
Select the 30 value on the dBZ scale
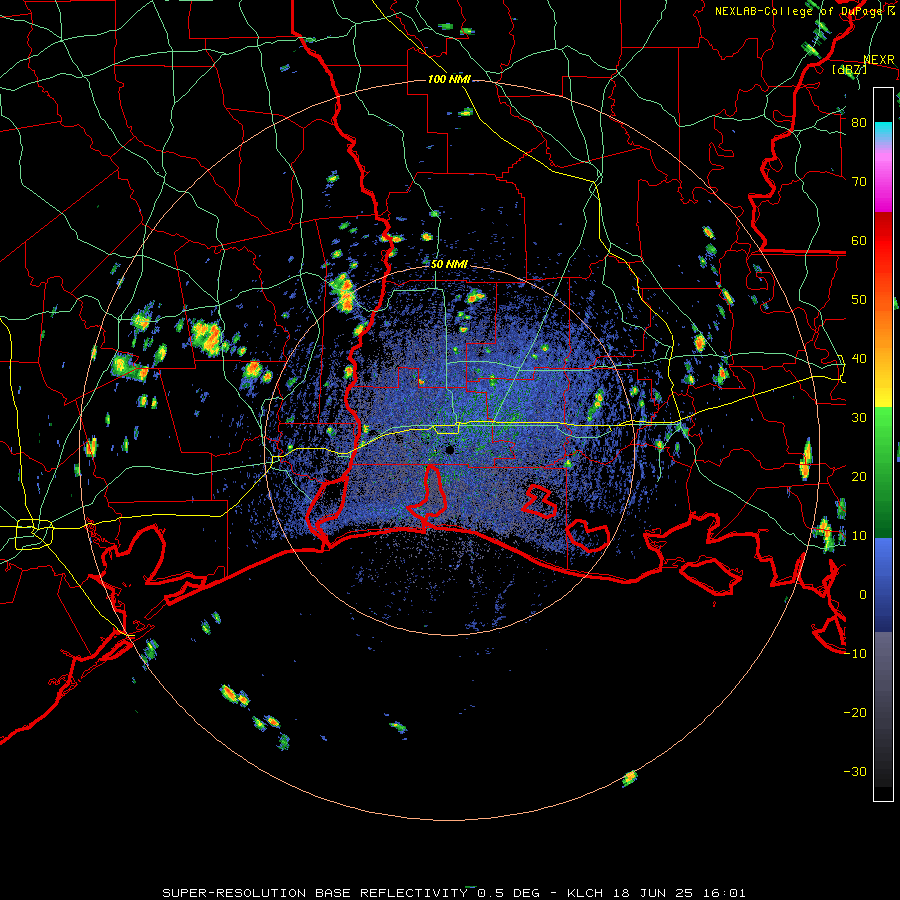pyautogui.click(x=859, y=417)
